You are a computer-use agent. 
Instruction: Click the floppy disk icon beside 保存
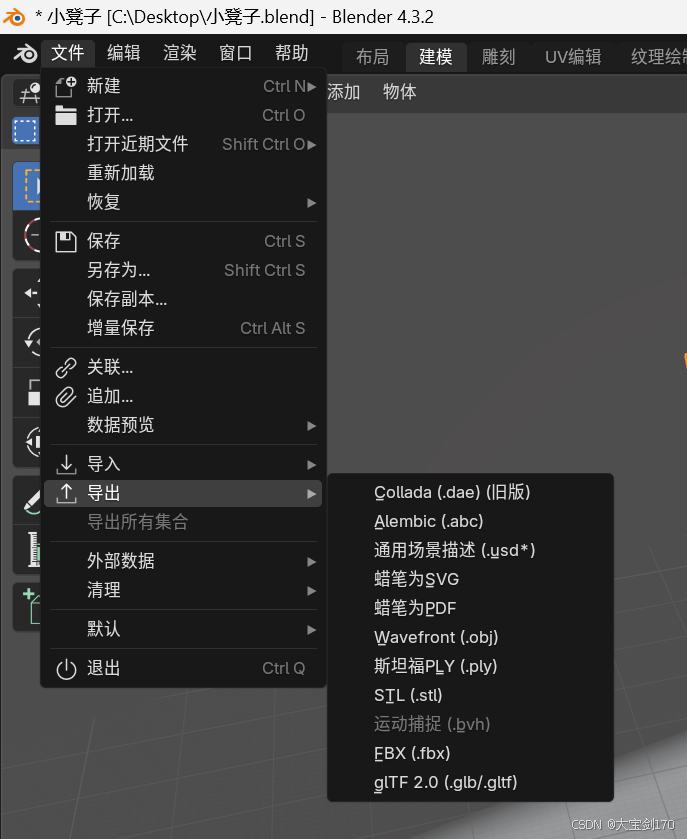point(66,241)
